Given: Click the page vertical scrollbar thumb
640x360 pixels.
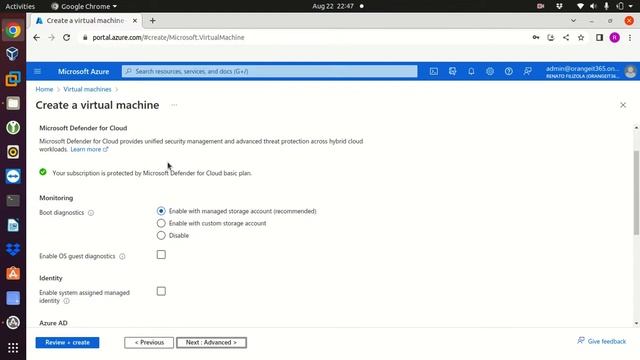Looking at the screenshot, I should (636, 193).
